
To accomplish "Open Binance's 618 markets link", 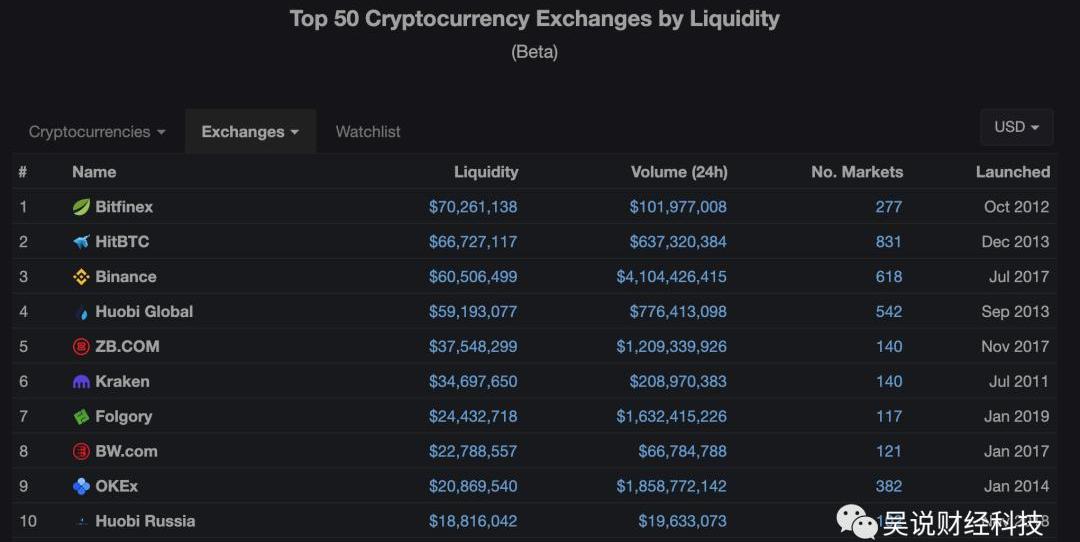I will pyautogui.click(x=888, y=277).
